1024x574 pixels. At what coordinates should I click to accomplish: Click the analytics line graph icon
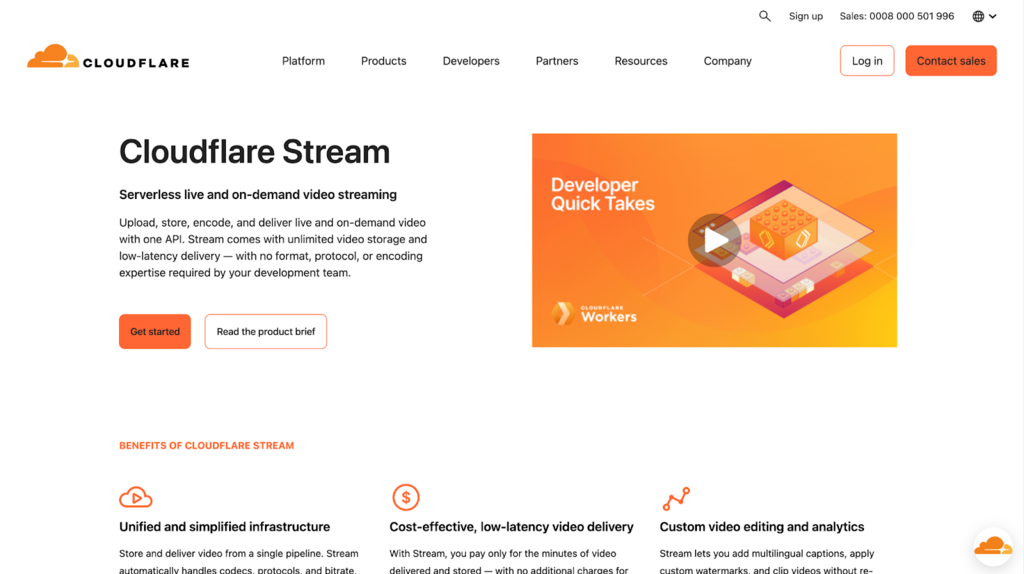click(x=676, y=498)
